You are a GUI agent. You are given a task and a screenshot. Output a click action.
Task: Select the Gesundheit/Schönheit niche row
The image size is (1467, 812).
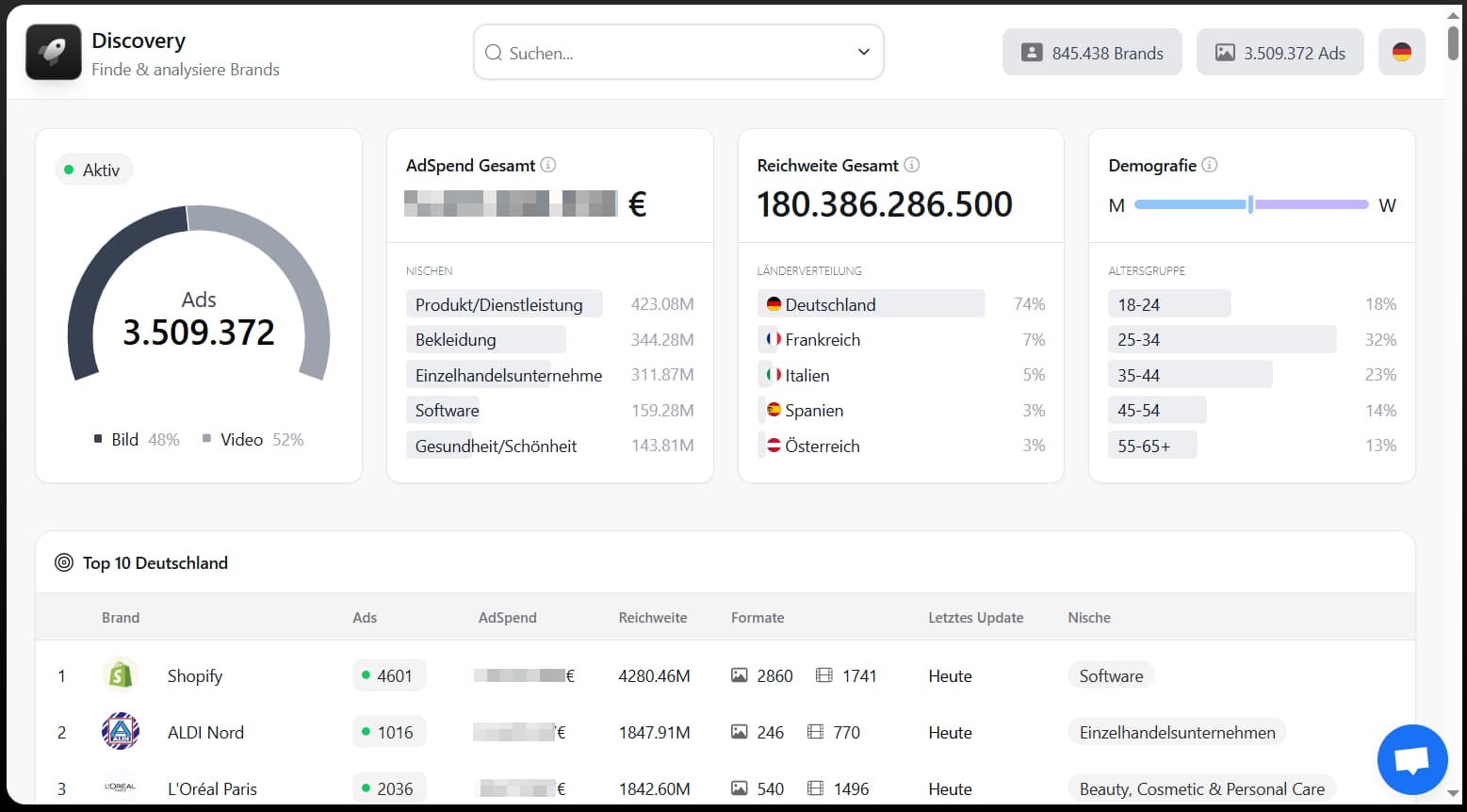tap(550, 446)
